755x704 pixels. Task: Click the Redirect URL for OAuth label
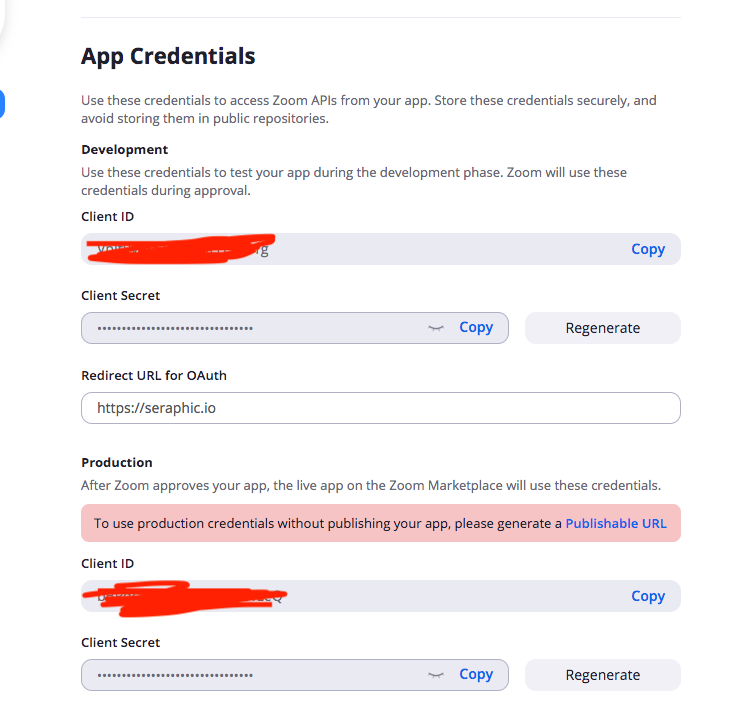154,375
